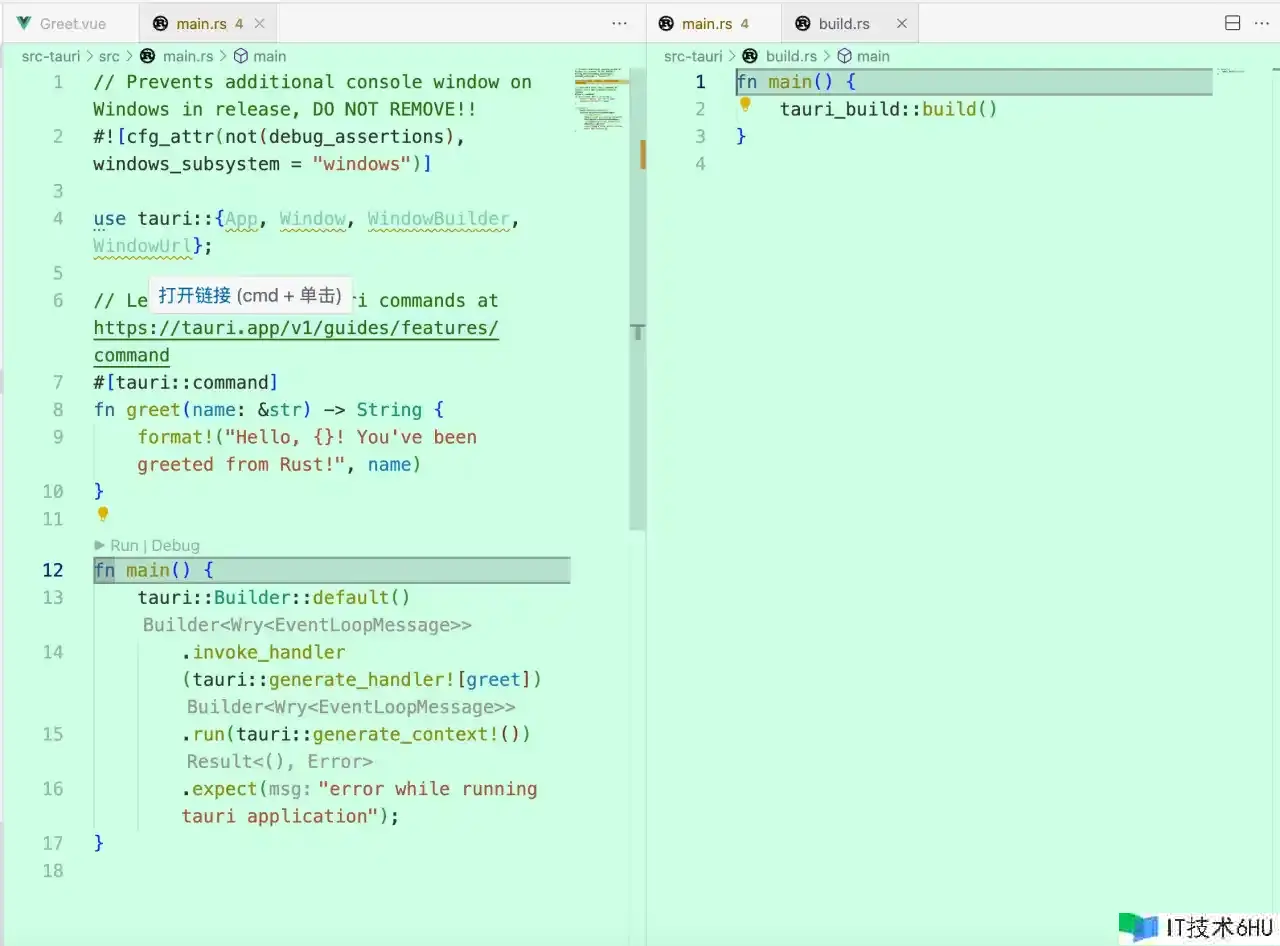Viewport: 1280px width, 946px height.
Task: Click the split editor layout icon
Action: coord(1233,23)
